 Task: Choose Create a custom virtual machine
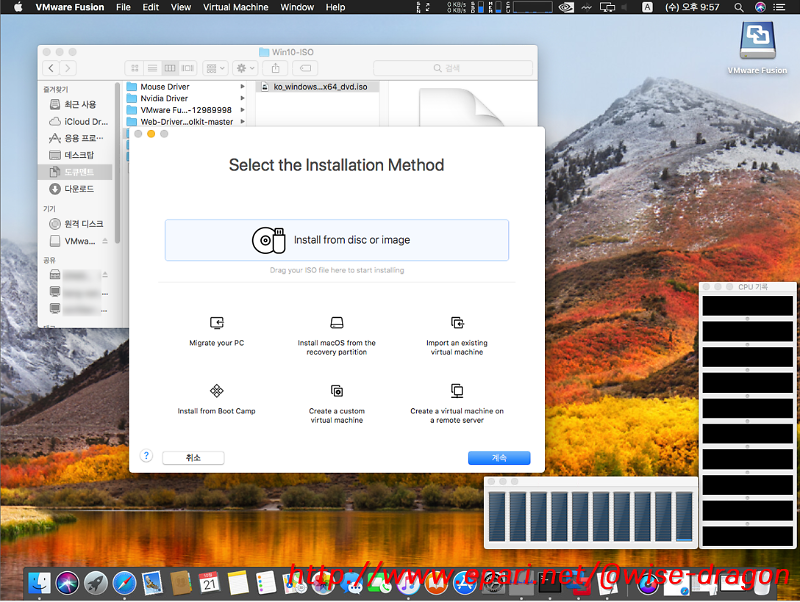pyautogui.click(x=337, y=401)
